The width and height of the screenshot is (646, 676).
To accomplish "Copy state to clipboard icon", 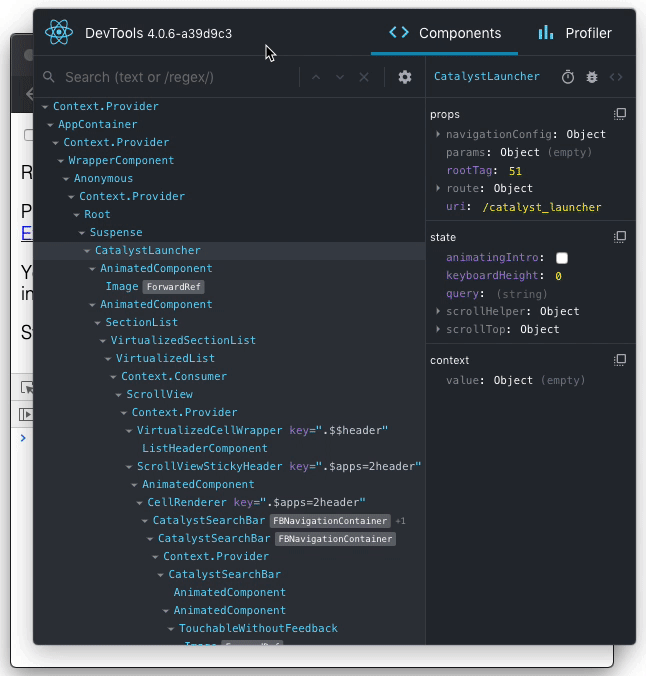I will pyautogui.click(x=620, y=237).
